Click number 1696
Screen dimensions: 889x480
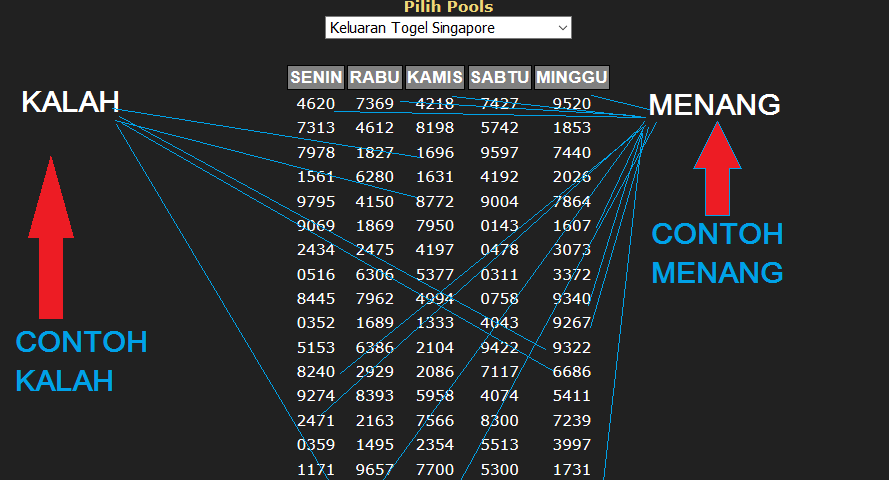pos(435,153)
